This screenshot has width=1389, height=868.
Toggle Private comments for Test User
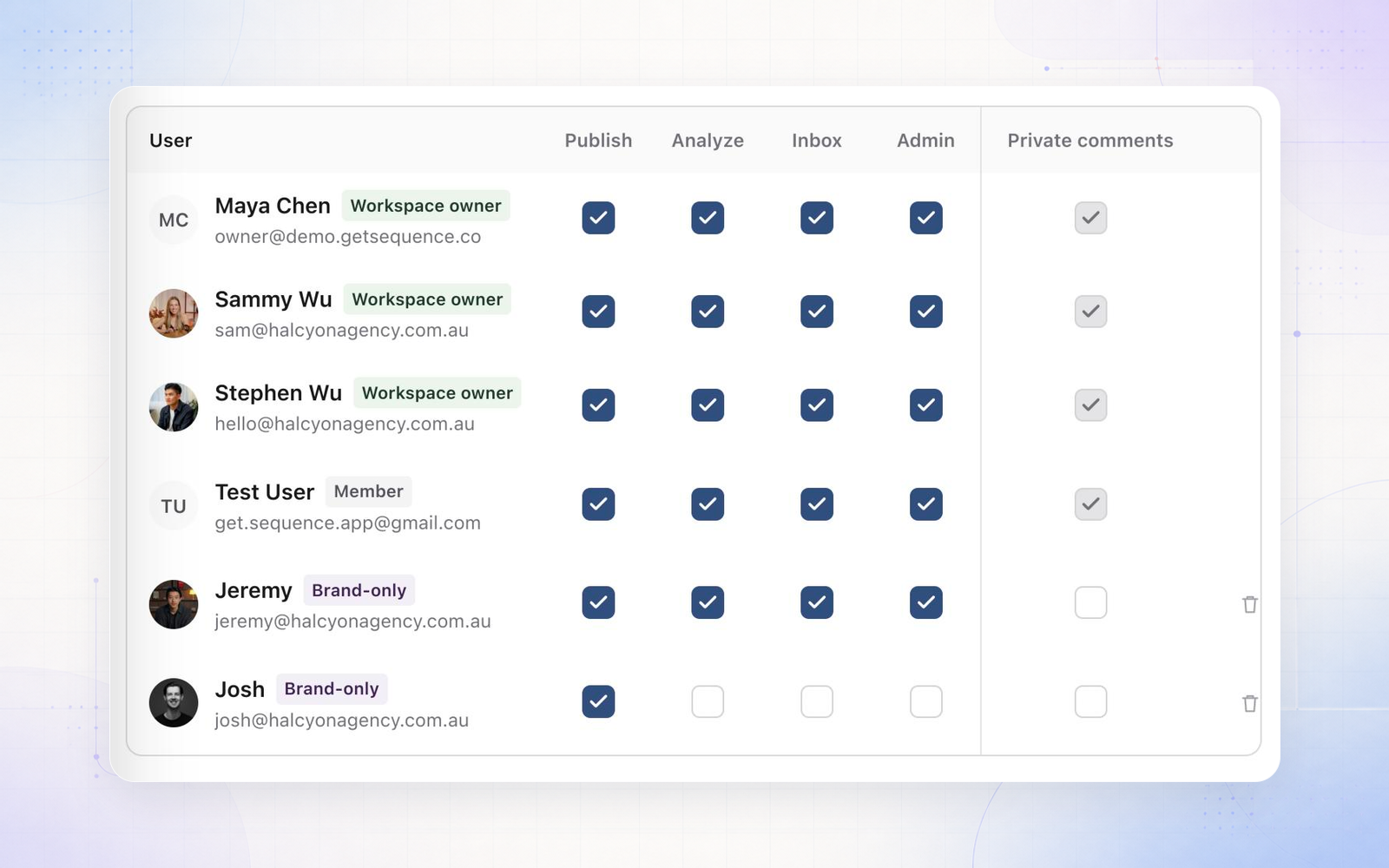pos(1090,504)
